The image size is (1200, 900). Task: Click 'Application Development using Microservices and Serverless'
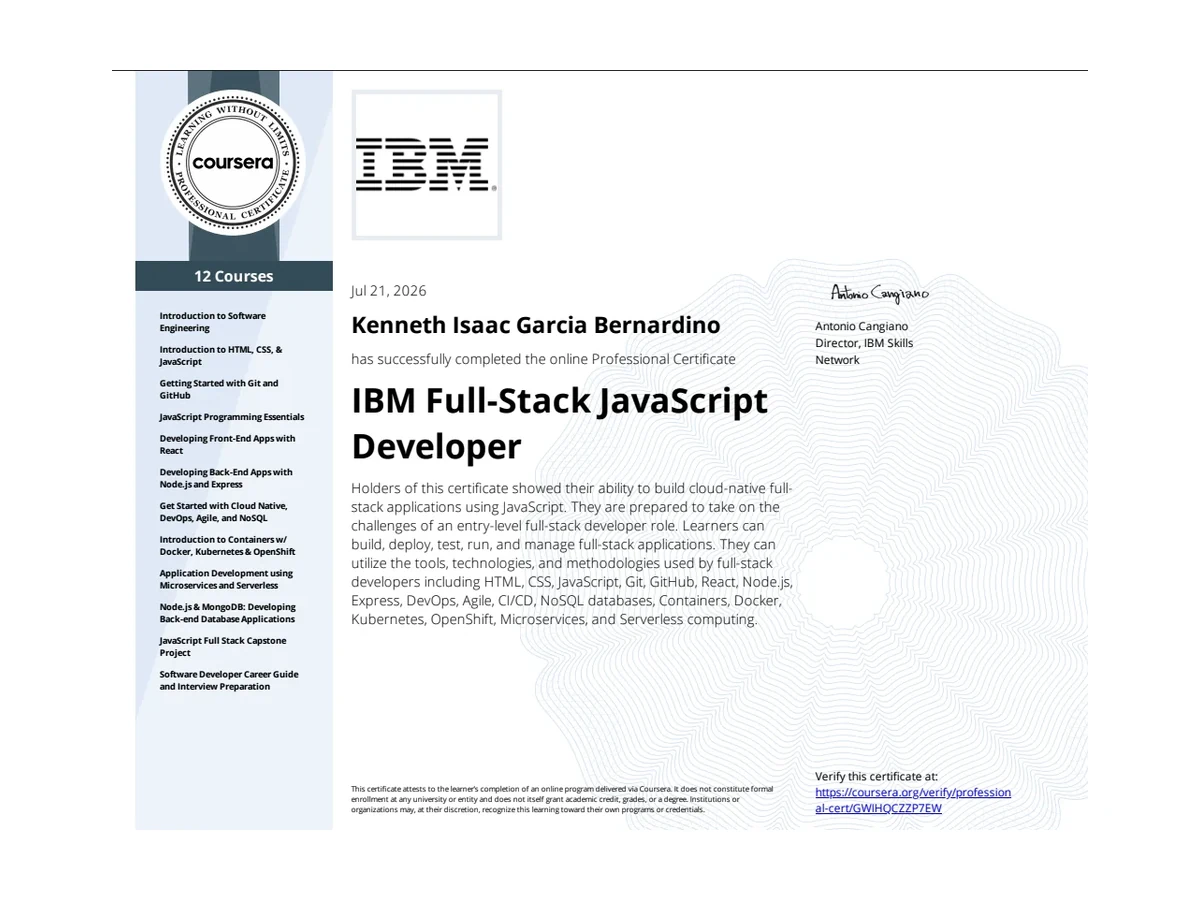tap(227, 579)
